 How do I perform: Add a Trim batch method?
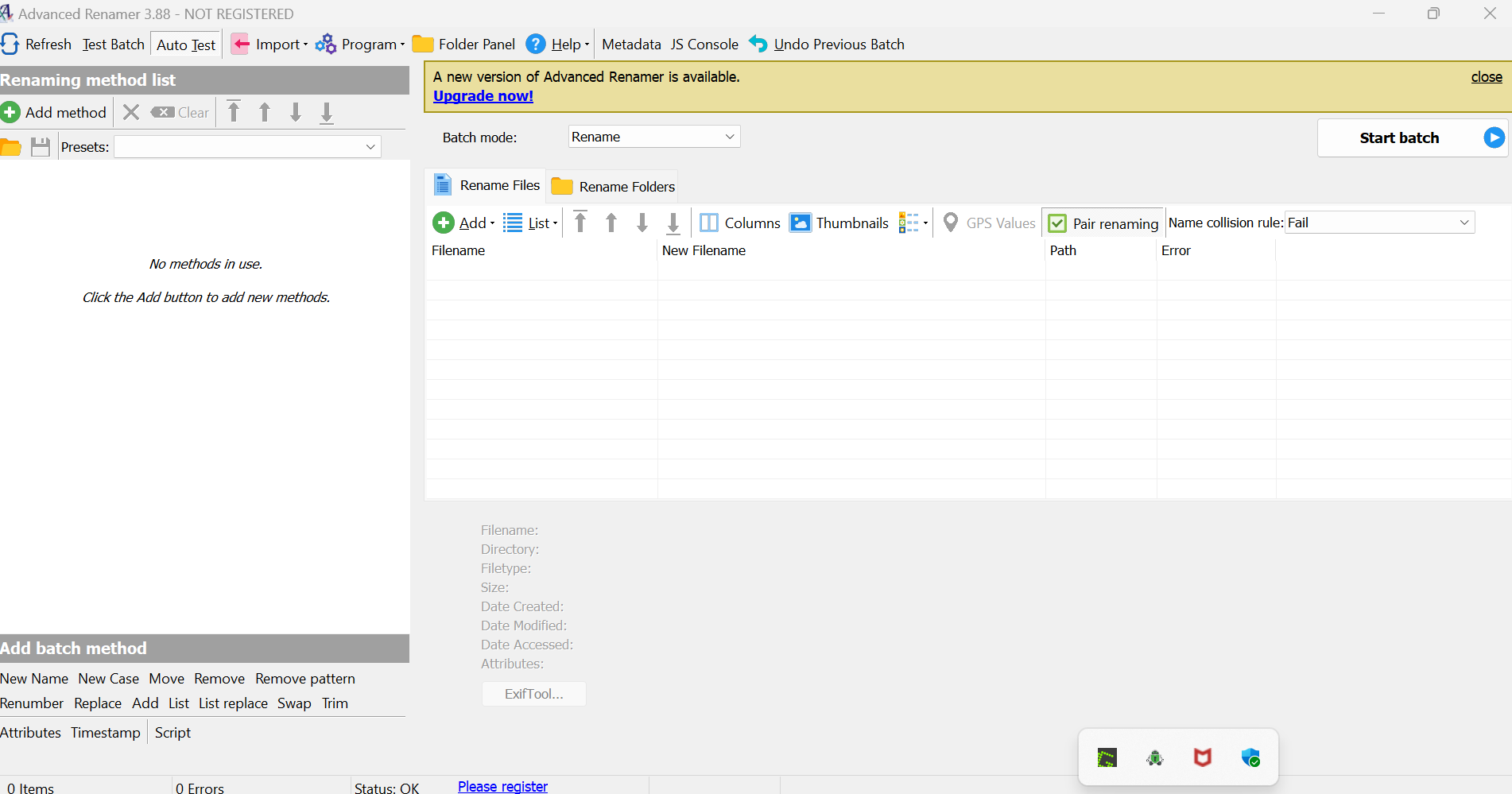click(335, 703)
